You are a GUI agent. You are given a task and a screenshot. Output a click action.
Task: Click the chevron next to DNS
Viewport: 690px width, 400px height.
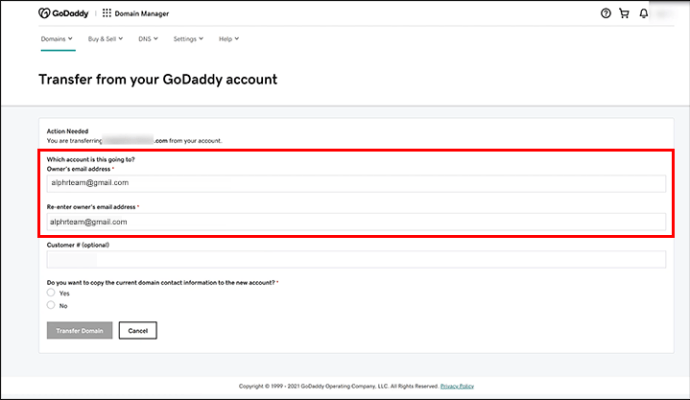click(x=156, y=39)
